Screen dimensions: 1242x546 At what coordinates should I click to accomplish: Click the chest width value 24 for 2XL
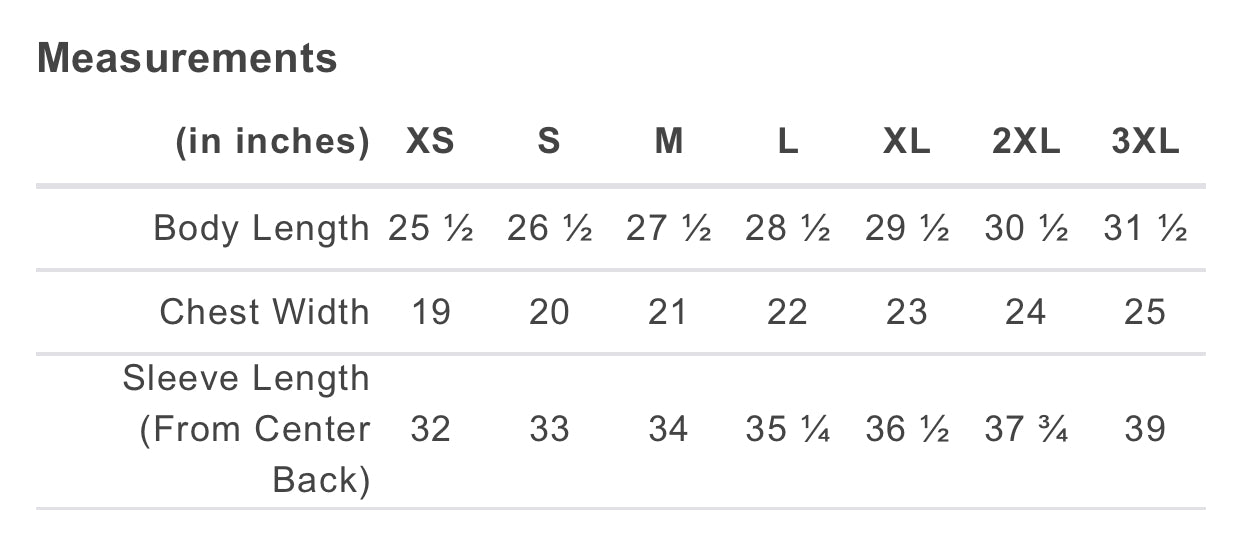[x=1026, y=312]
